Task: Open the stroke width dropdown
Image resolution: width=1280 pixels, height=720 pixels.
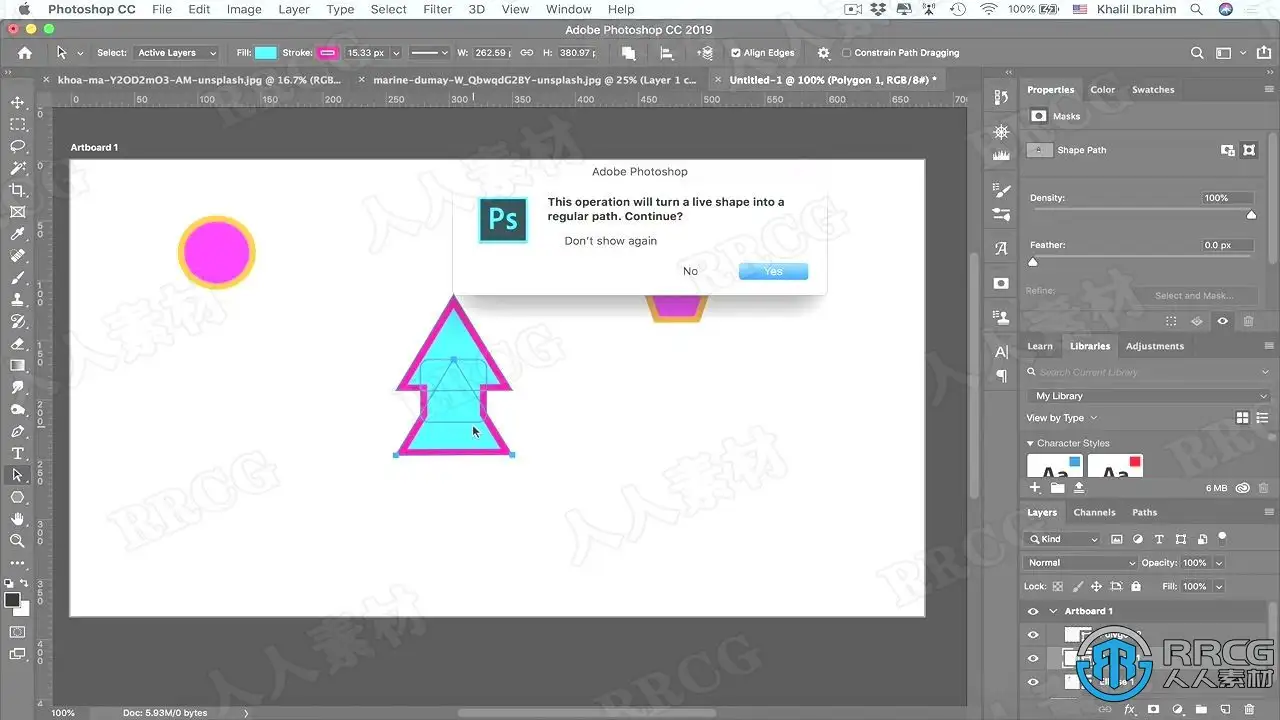Action: pos(396,53)
